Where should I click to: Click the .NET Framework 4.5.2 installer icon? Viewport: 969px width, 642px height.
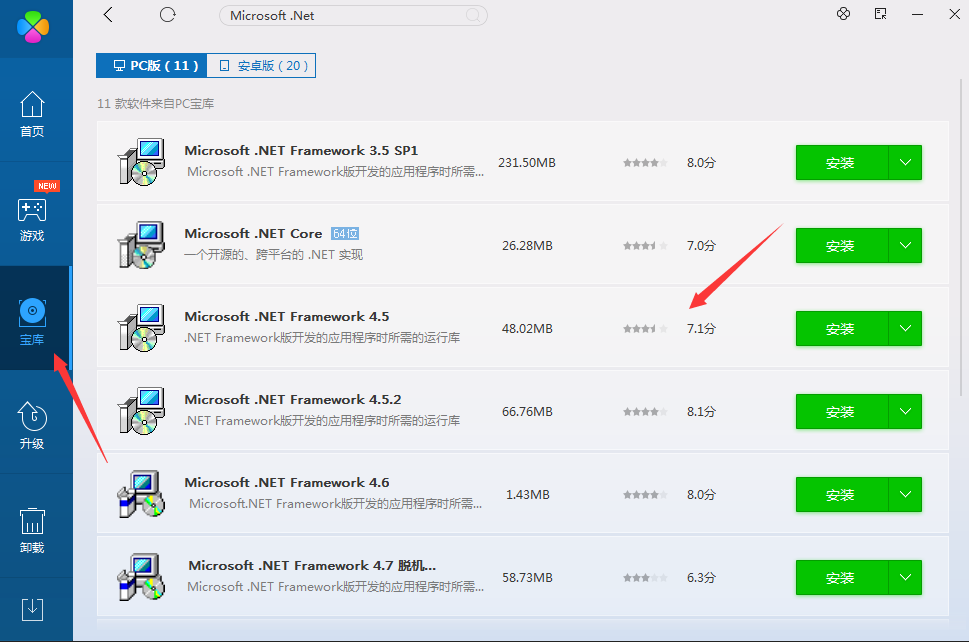point(142,411)
